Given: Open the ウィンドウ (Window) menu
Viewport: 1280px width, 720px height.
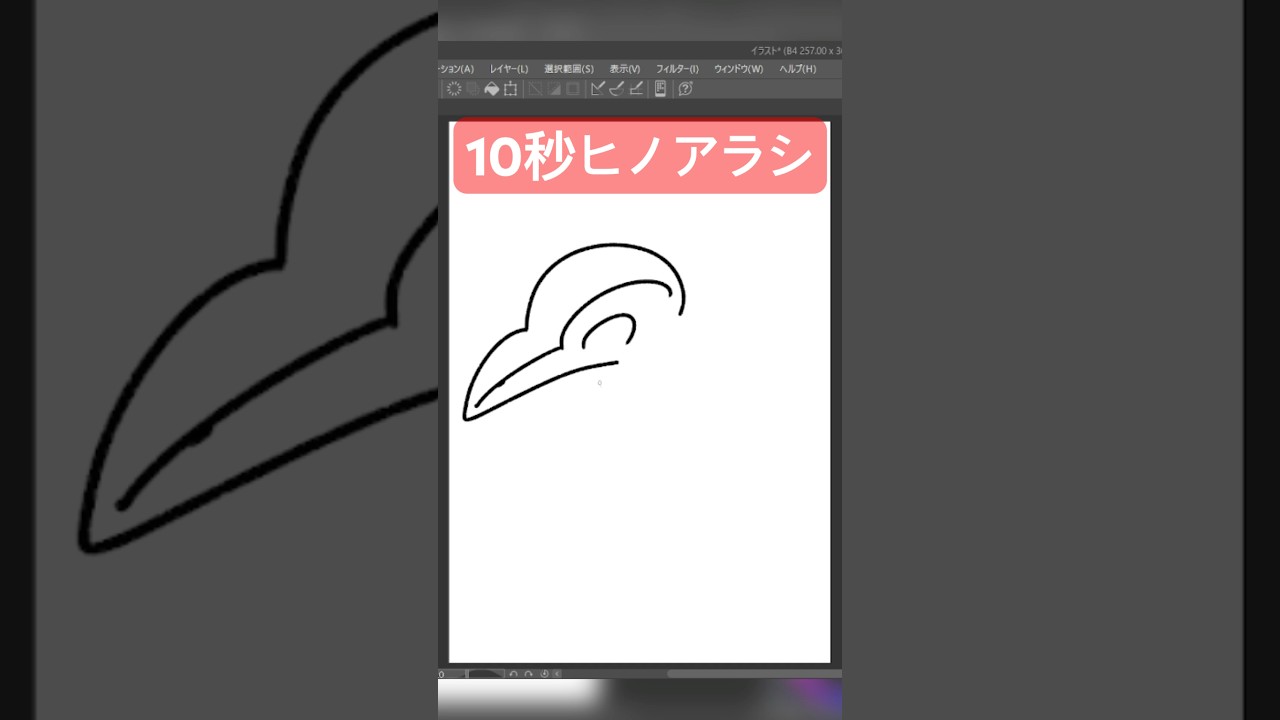Looking at the screenshot, I should [x=738, y=68].
